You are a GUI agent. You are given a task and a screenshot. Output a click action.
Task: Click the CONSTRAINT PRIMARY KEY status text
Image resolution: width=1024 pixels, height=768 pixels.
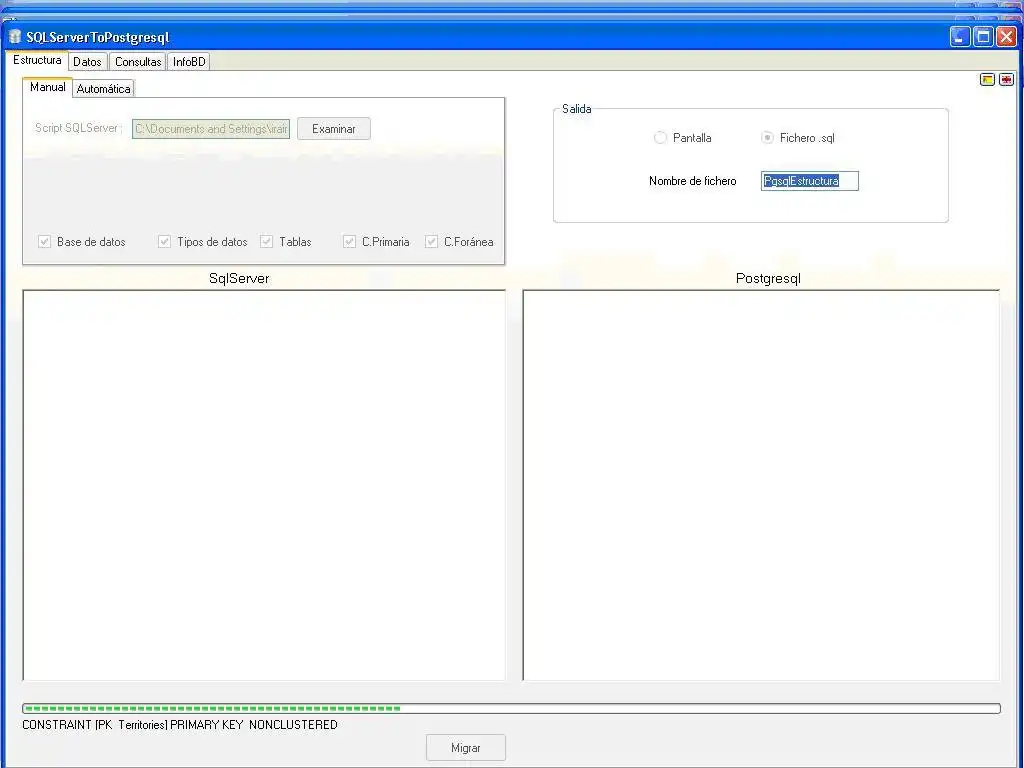coord(180,725)
